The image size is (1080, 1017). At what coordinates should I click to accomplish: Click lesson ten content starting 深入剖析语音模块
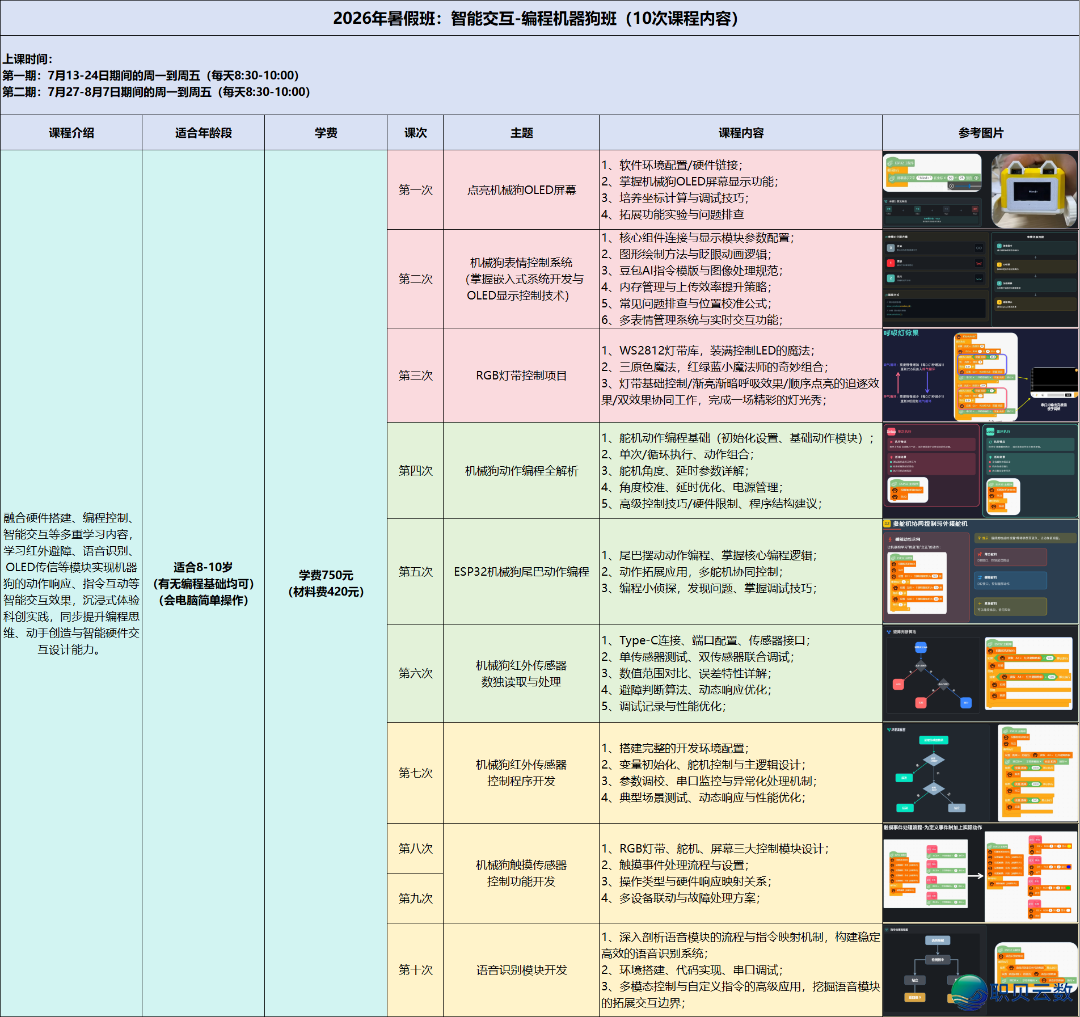click(x=741, y=969)
